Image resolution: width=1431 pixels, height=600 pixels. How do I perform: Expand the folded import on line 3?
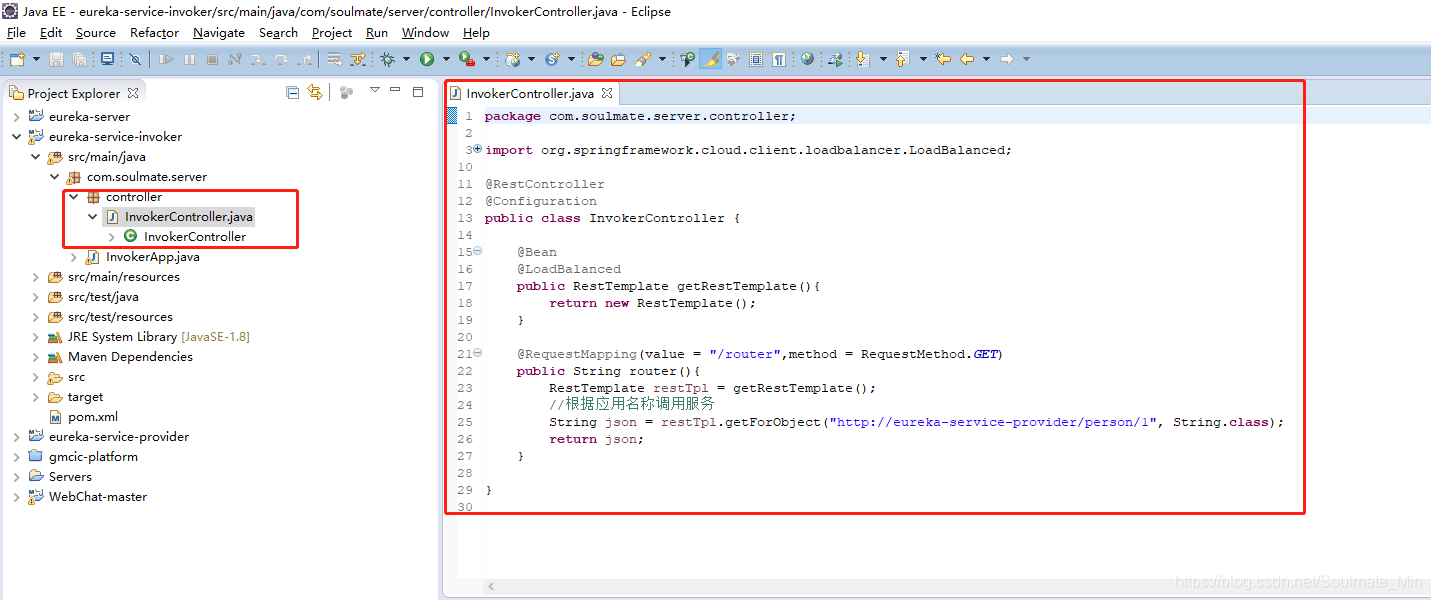tap(477, 149)
